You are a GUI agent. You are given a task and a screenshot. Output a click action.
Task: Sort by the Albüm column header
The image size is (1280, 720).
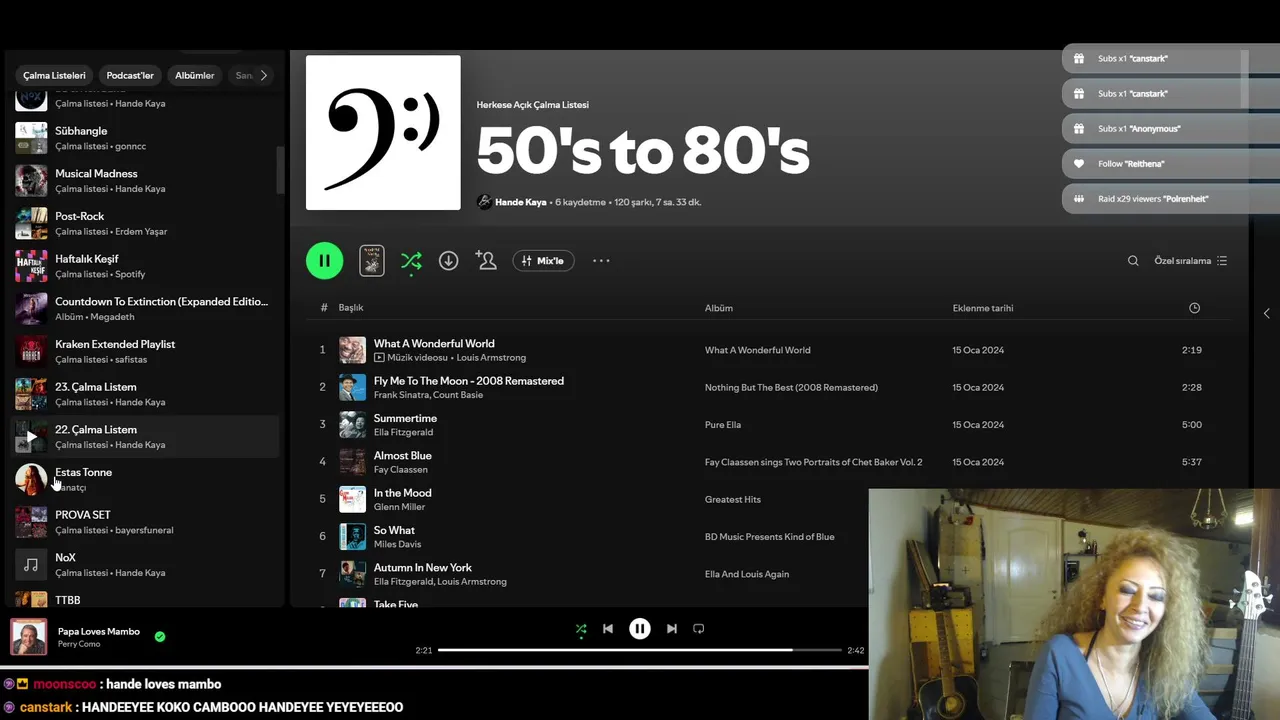[719, 308]
